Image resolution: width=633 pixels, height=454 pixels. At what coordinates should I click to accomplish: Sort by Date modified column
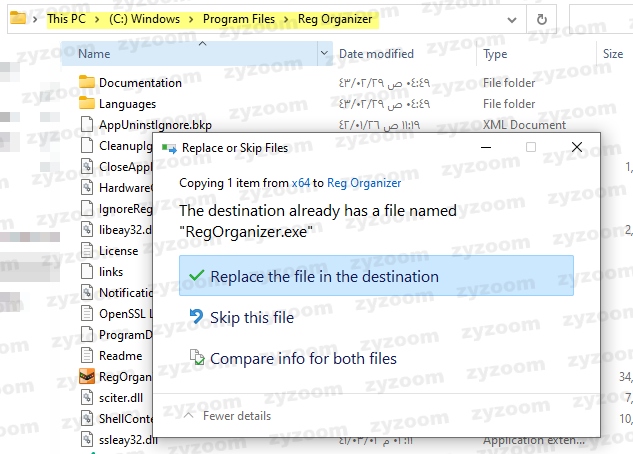point(376,54)
